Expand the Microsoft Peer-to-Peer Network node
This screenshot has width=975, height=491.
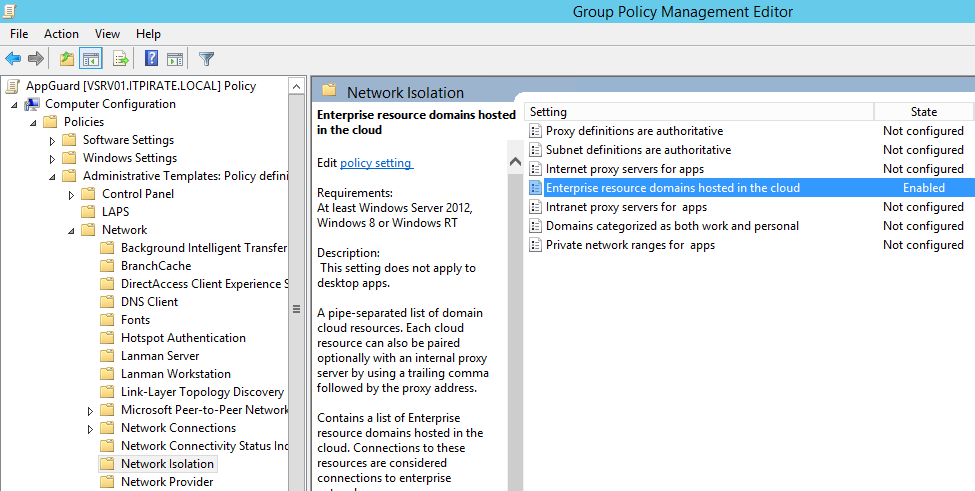[91, 411]
